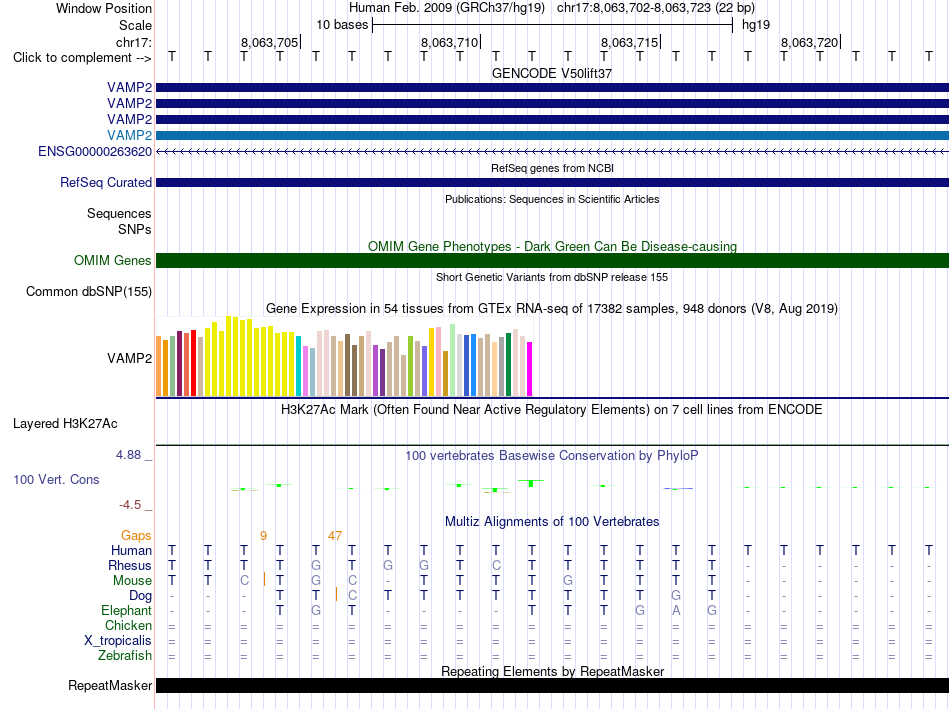Viewport: 950px width, 709px height.
Task: Click the VAMP2 label beside the GTEx chart
Action: pos(129,359)
